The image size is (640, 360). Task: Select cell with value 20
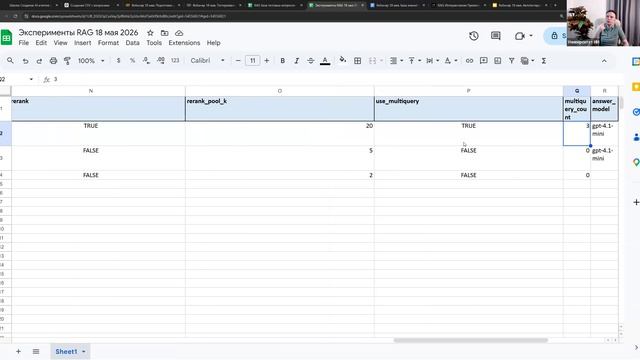point(280,133)
